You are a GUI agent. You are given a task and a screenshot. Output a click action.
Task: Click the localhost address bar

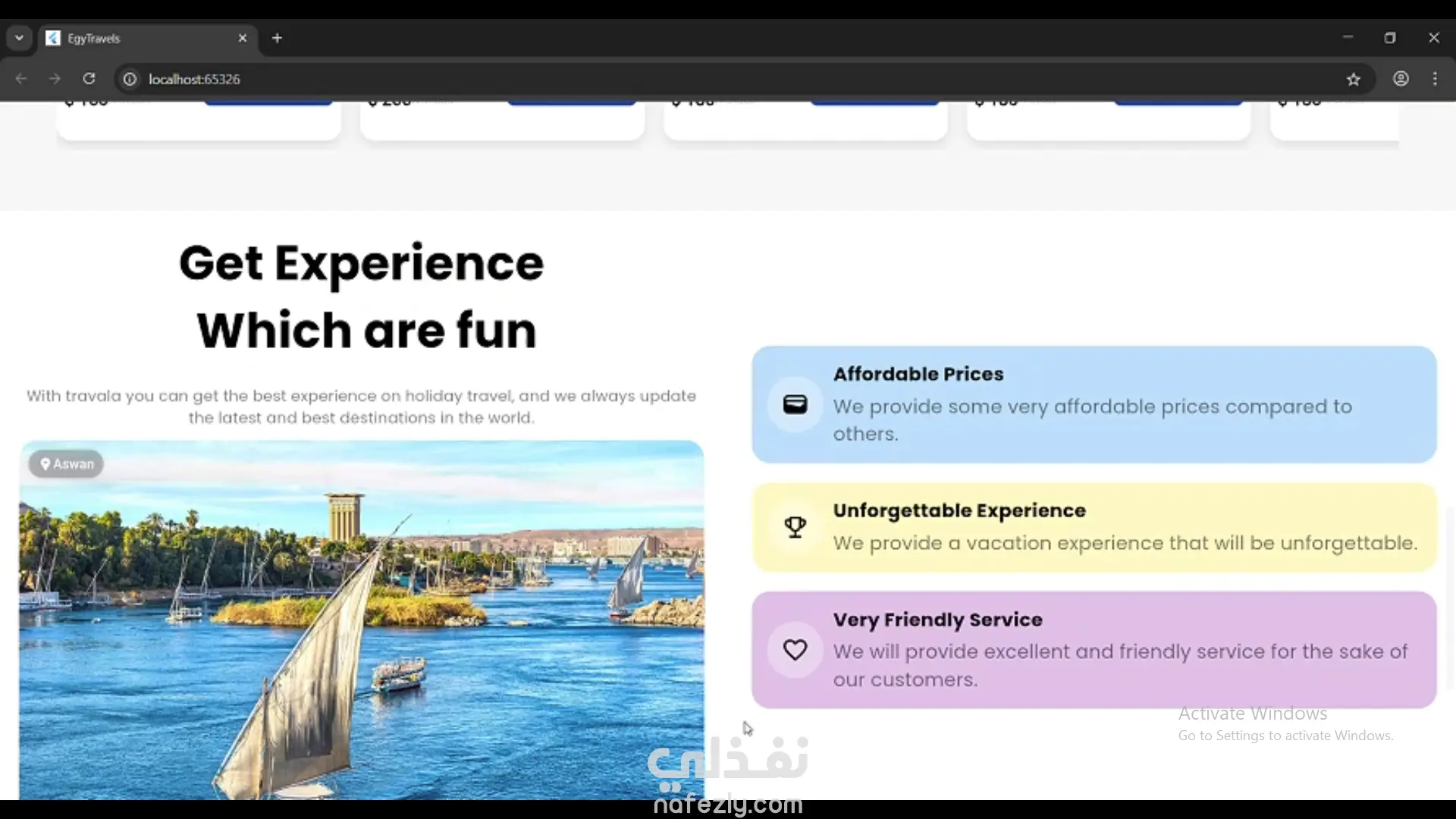coord(682,79)
